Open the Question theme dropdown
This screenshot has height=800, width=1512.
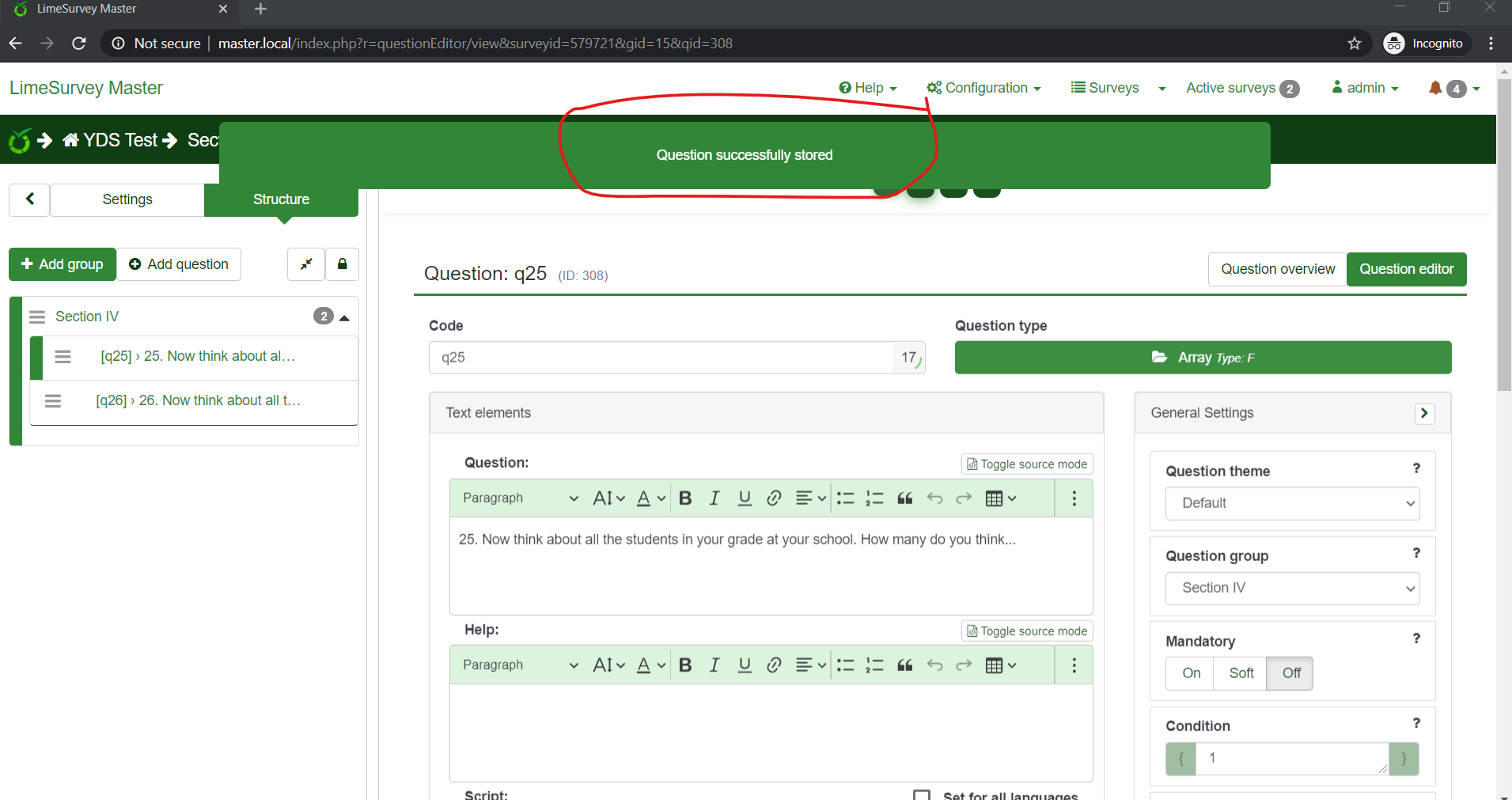pos(1292,503)
